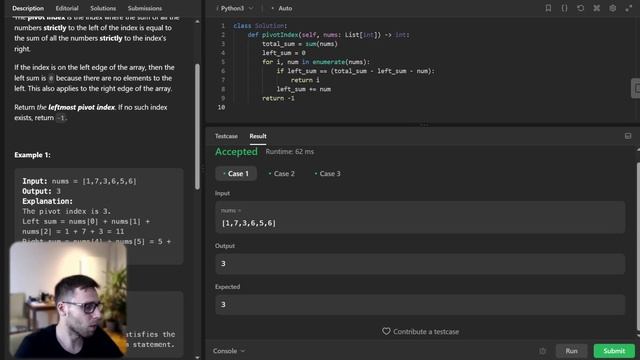View the Submissions tab
This screenshot has height=360, width=640.
tap(144, 8)
